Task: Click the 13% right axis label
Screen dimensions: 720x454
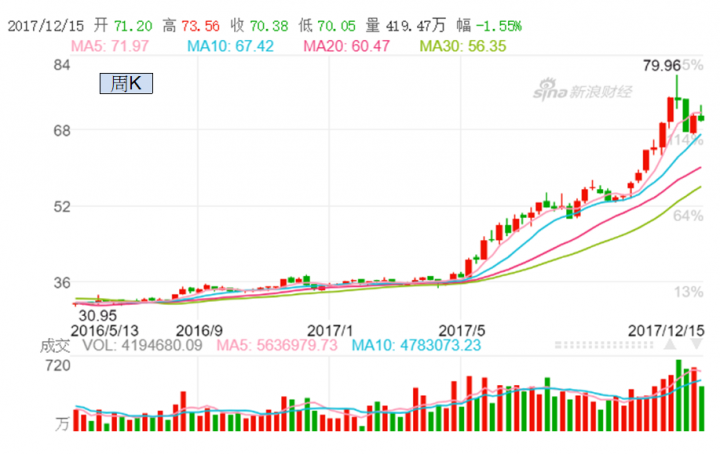Action: click(x=688, y=291)
